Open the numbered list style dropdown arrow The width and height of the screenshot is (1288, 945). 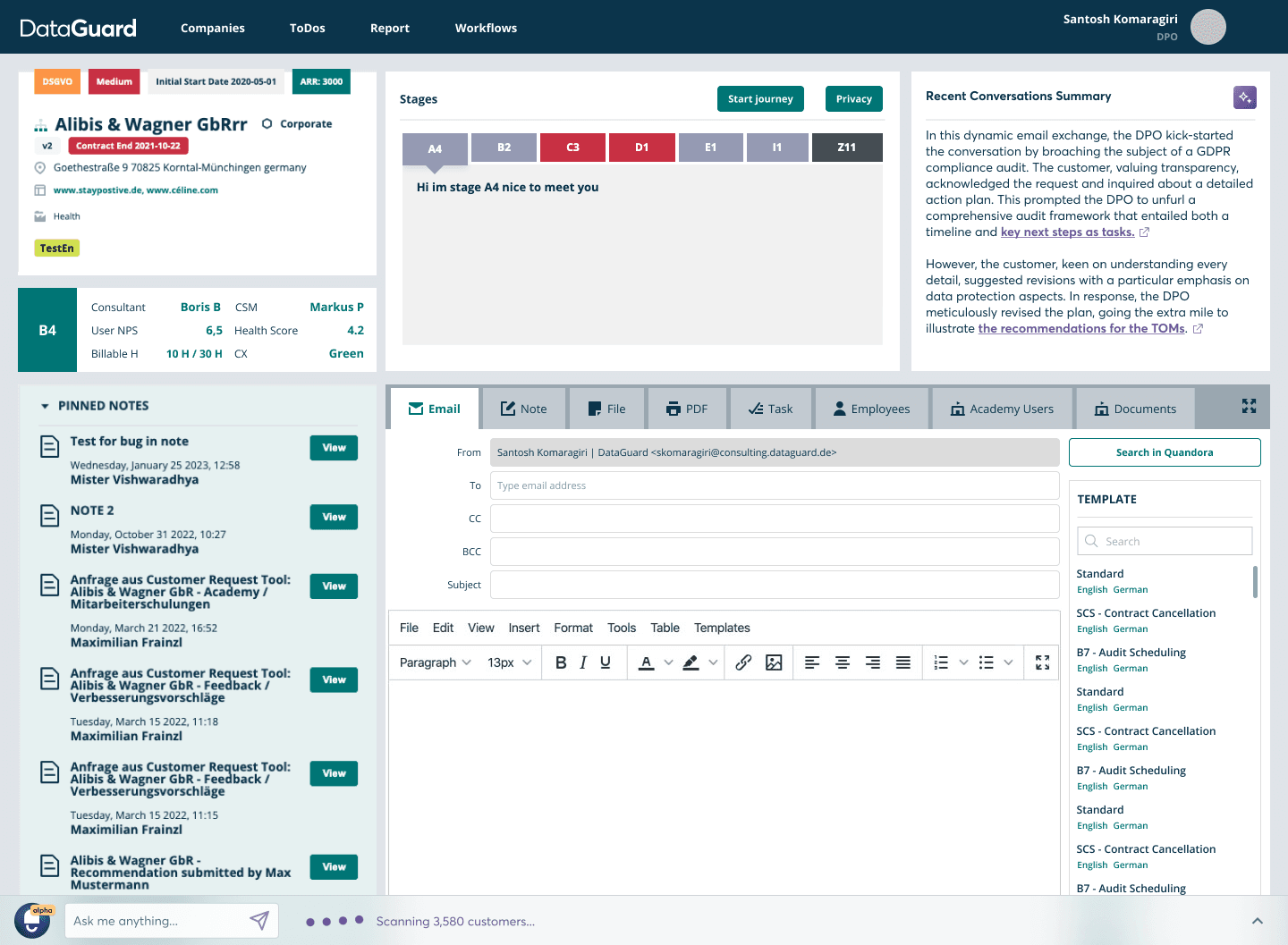click(963, 662)
